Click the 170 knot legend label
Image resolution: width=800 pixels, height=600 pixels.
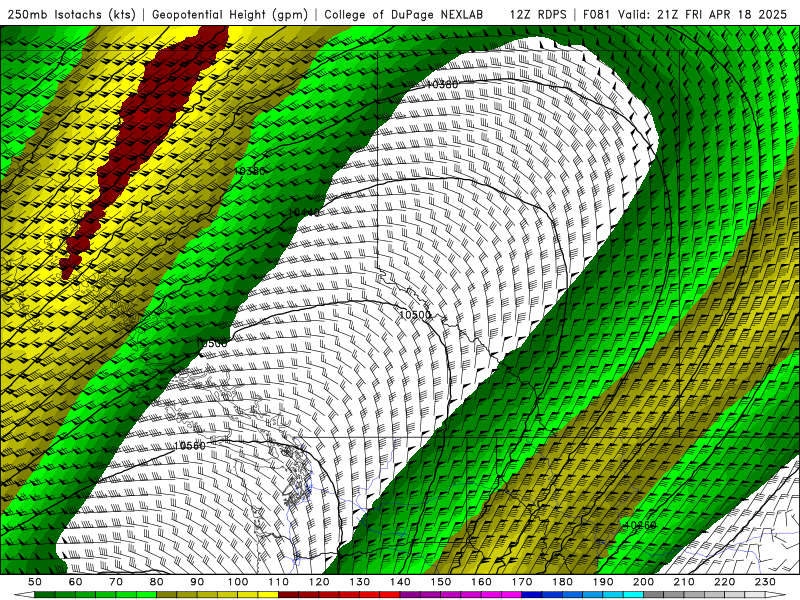522,582
